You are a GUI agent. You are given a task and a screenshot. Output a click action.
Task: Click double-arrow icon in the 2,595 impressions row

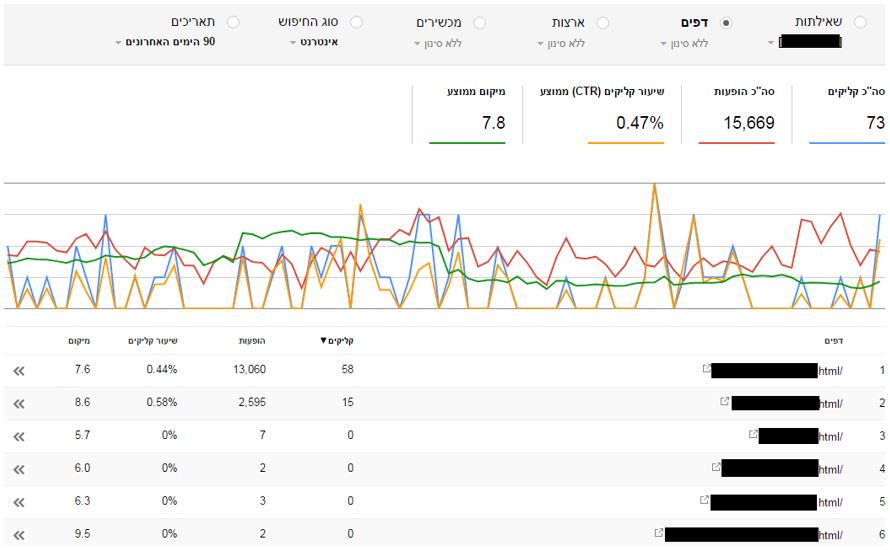click(19, 403)
